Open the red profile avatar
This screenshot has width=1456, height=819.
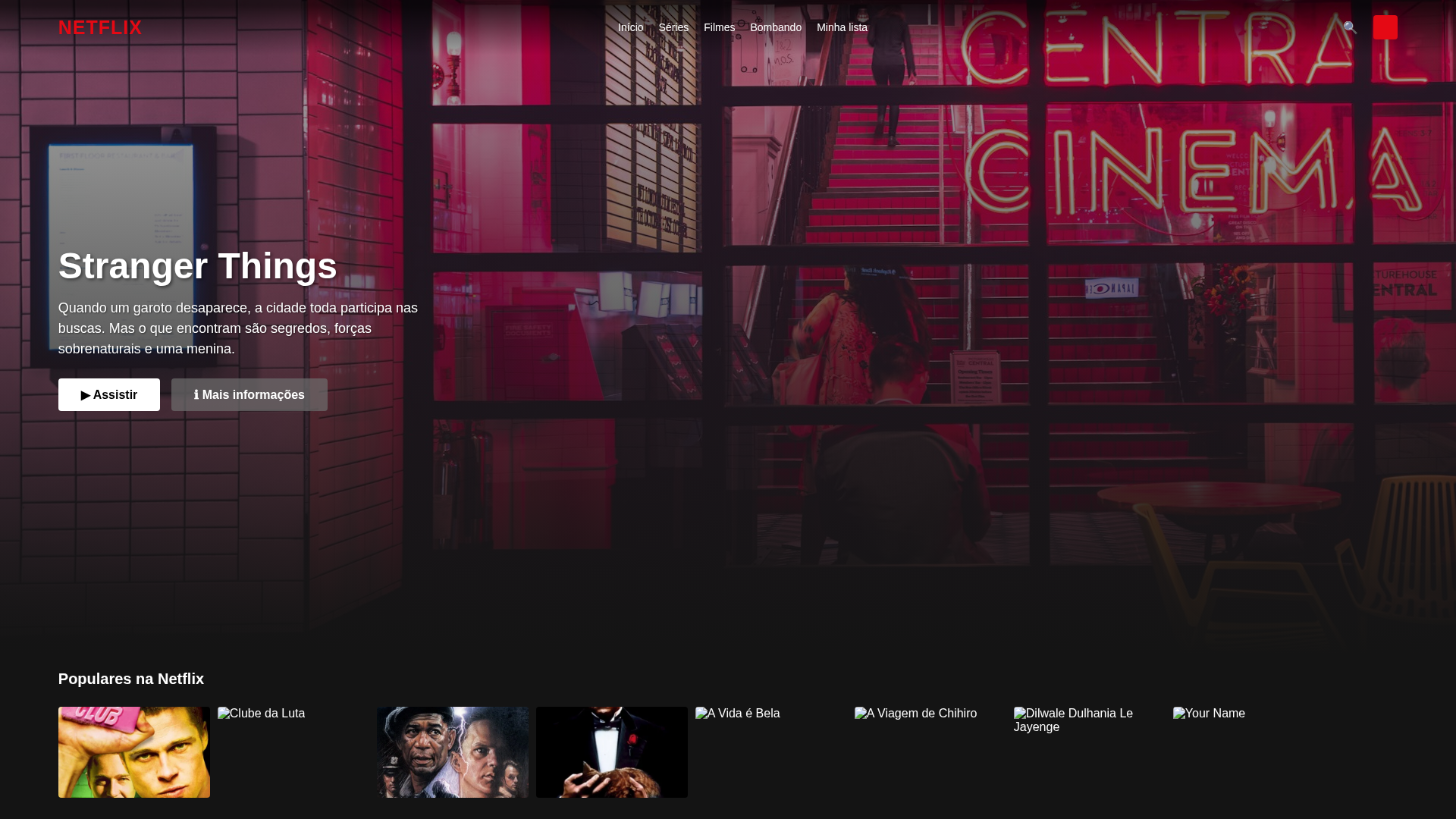1385,27
